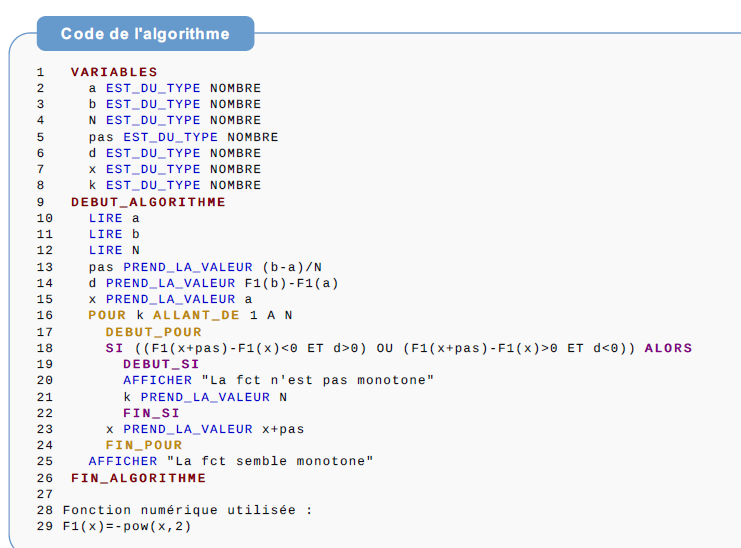Click the F1(x)=-pow(x,2) function definition
The image size is (741, 548).
tap(126, 526)
